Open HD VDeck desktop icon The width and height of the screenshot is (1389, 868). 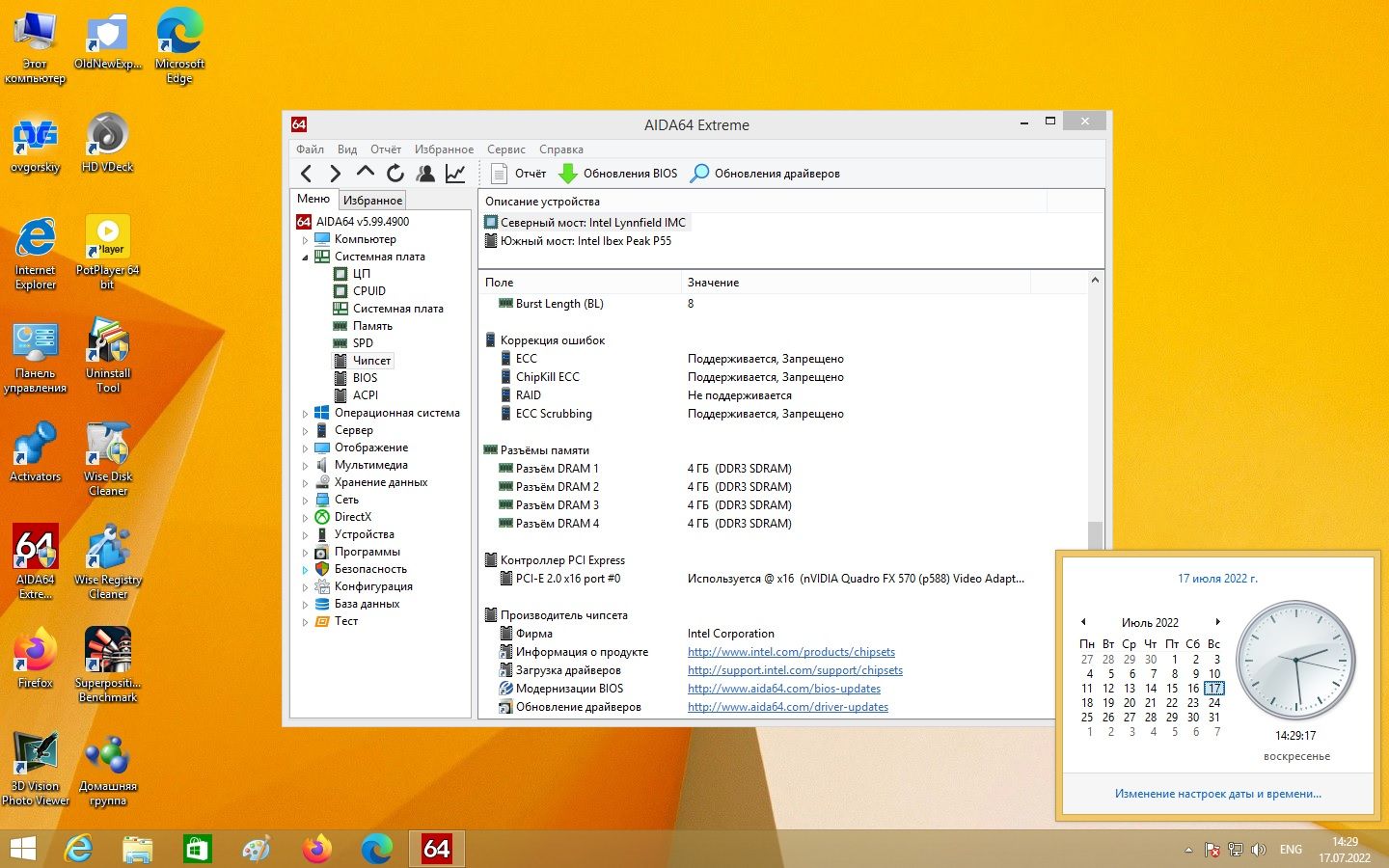107,142
